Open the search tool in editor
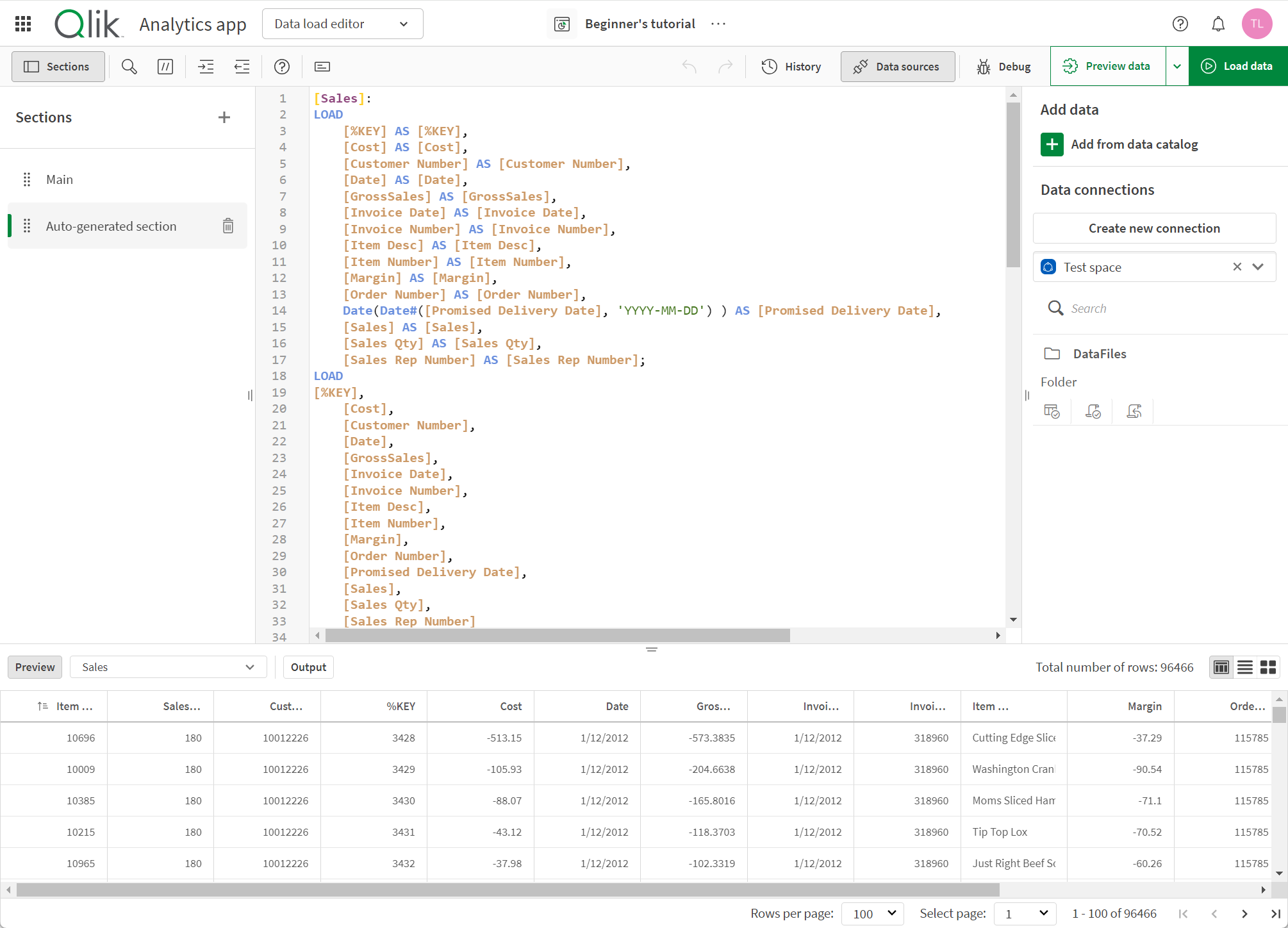 click(129, 66)
